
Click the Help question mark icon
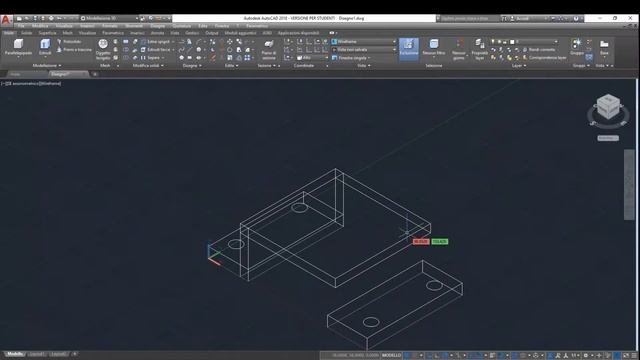coord(576,18)
